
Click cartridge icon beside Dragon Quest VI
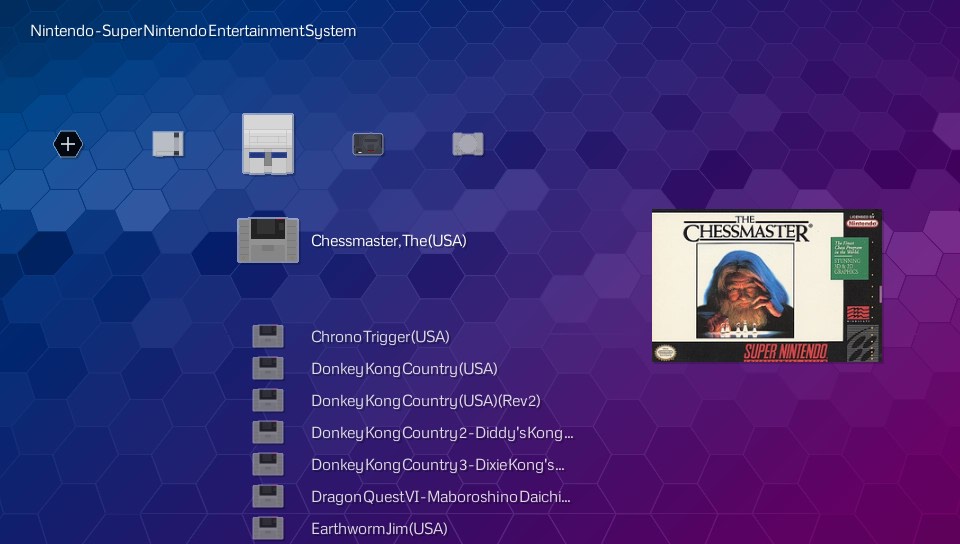pos(268,496)
